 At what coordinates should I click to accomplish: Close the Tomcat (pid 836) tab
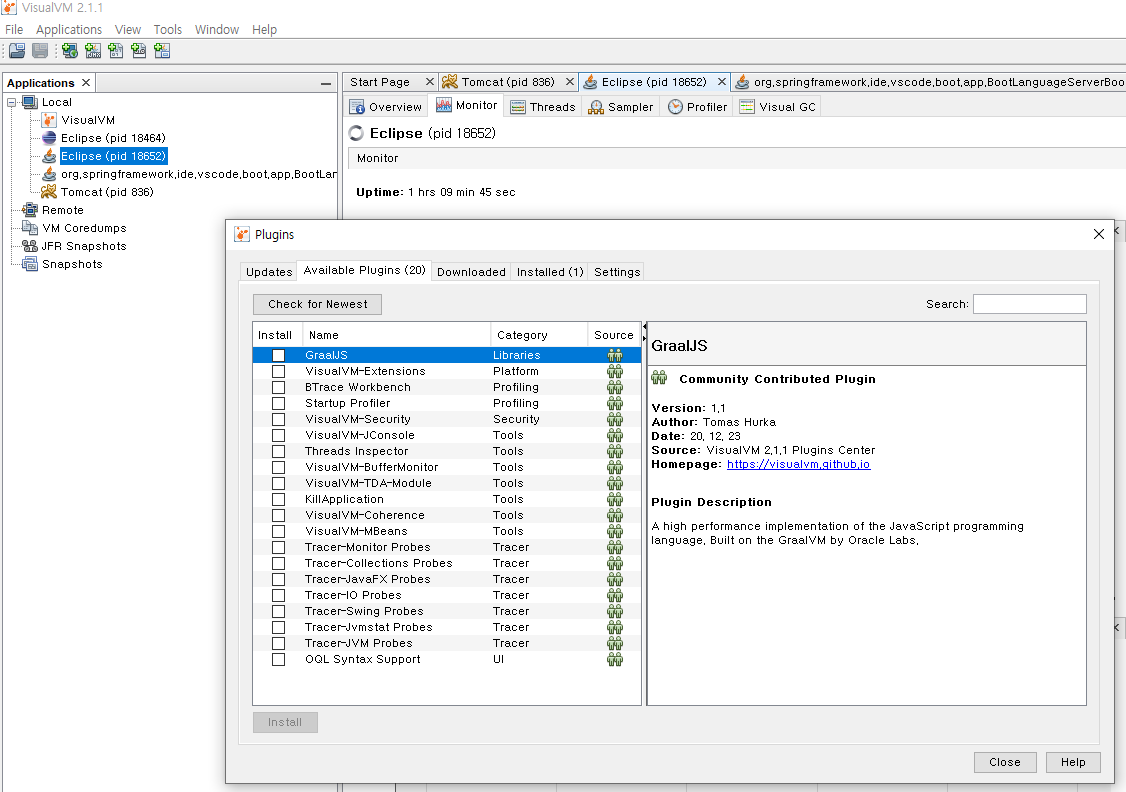[569, 82]
